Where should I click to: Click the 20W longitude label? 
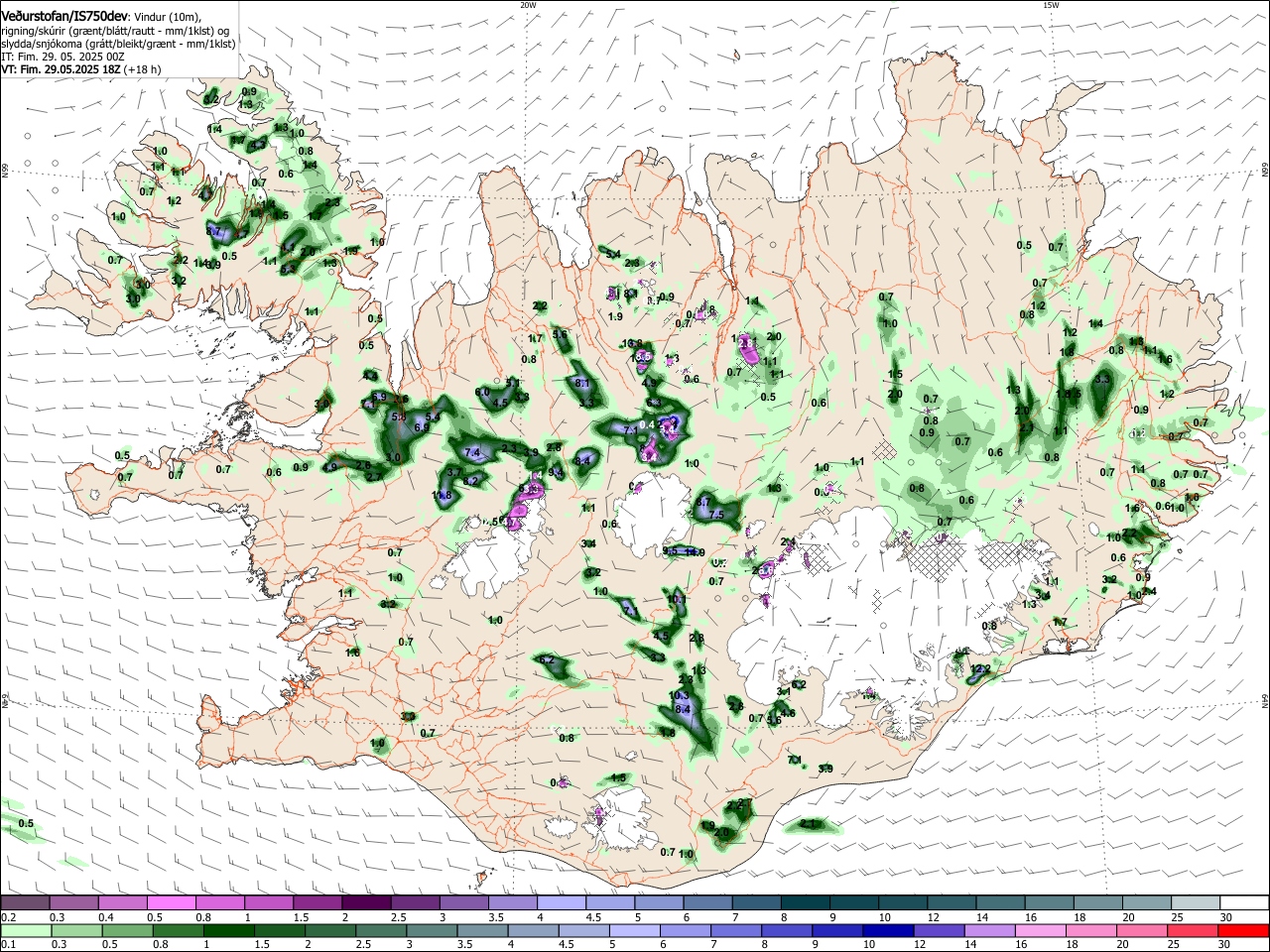coord(528,5)
